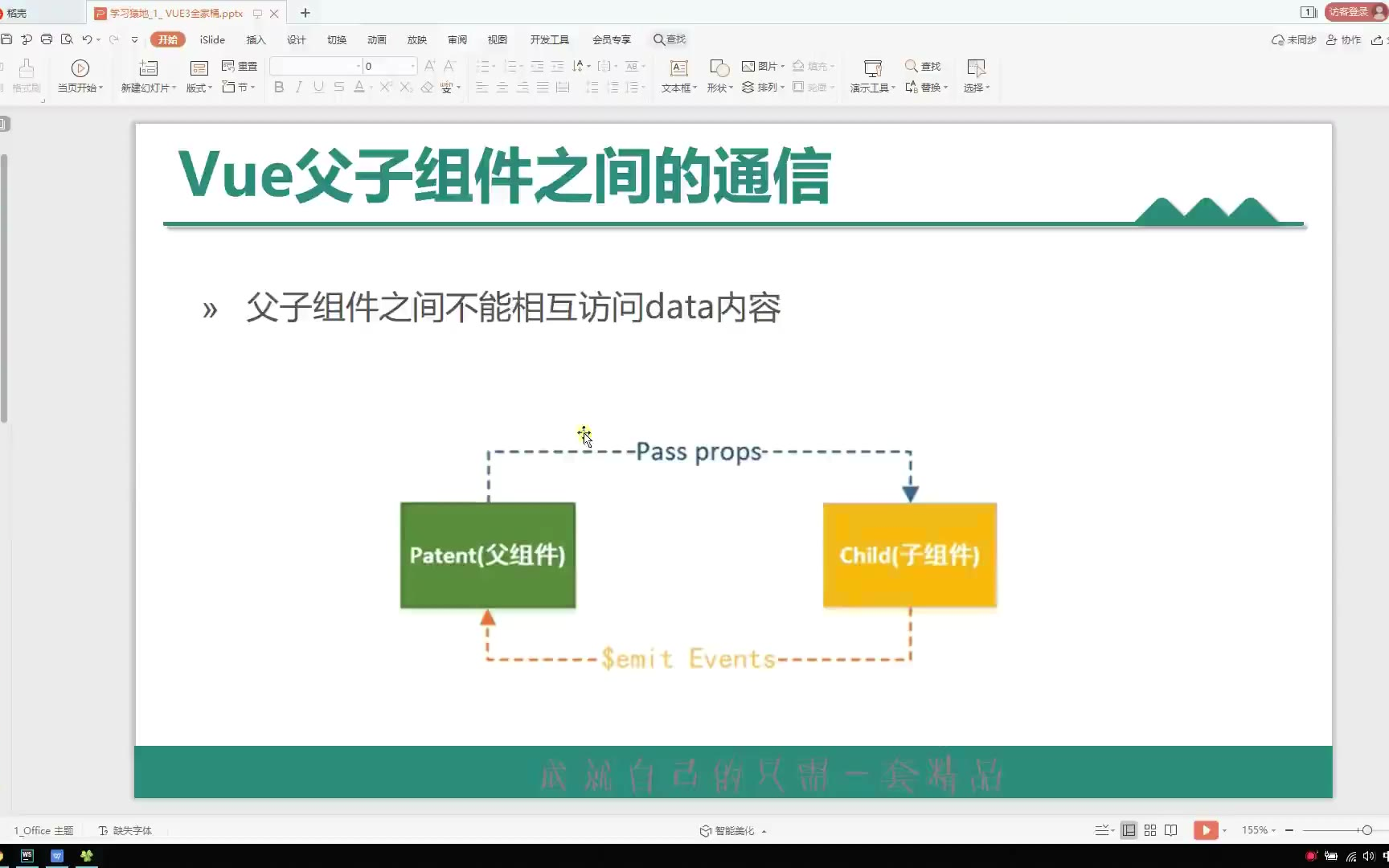
Task: Start slideshow from current slide icon
Action: pos(80,68)
